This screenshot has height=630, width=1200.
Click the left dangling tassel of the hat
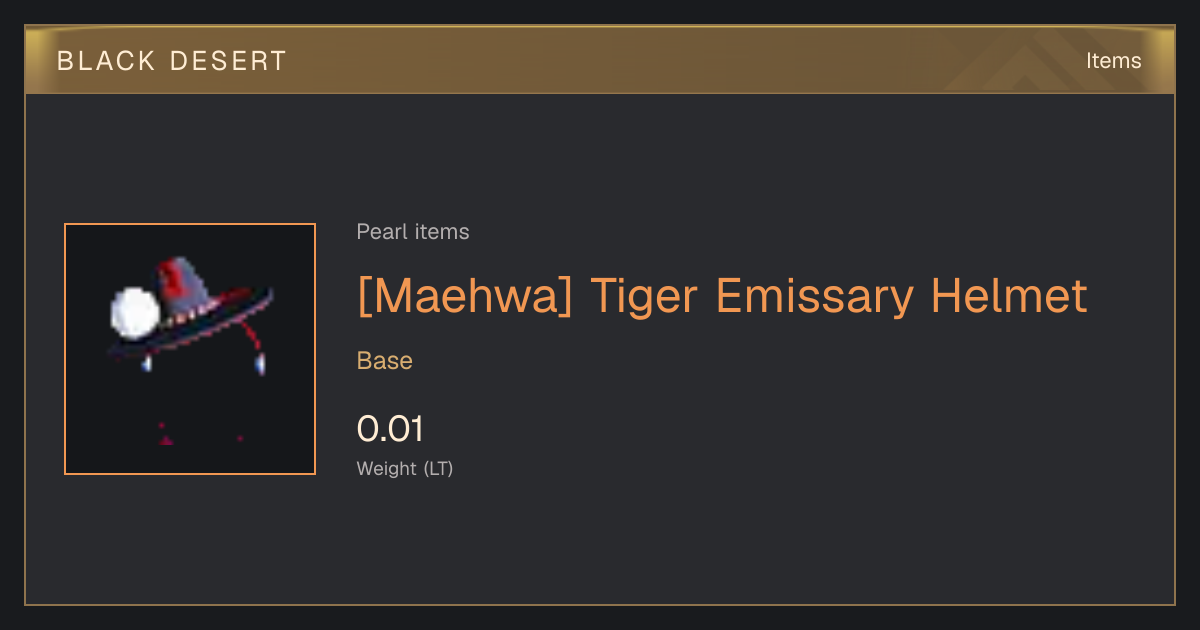(148, 364)
